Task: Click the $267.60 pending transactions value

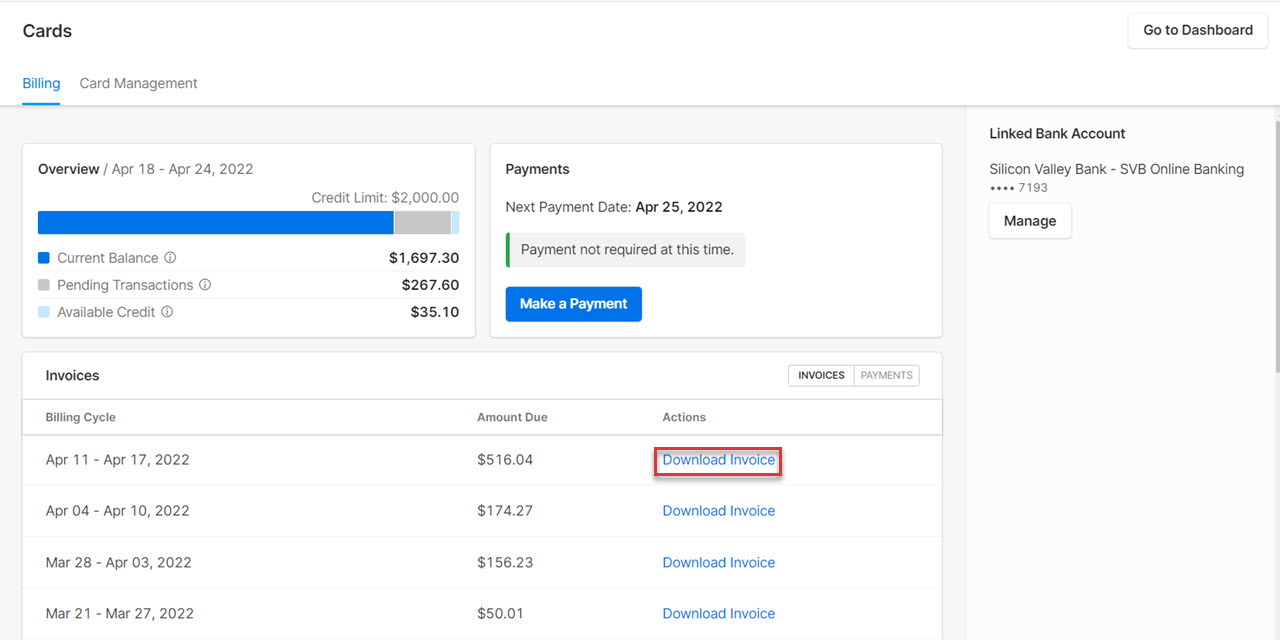Action: point(430,285)
